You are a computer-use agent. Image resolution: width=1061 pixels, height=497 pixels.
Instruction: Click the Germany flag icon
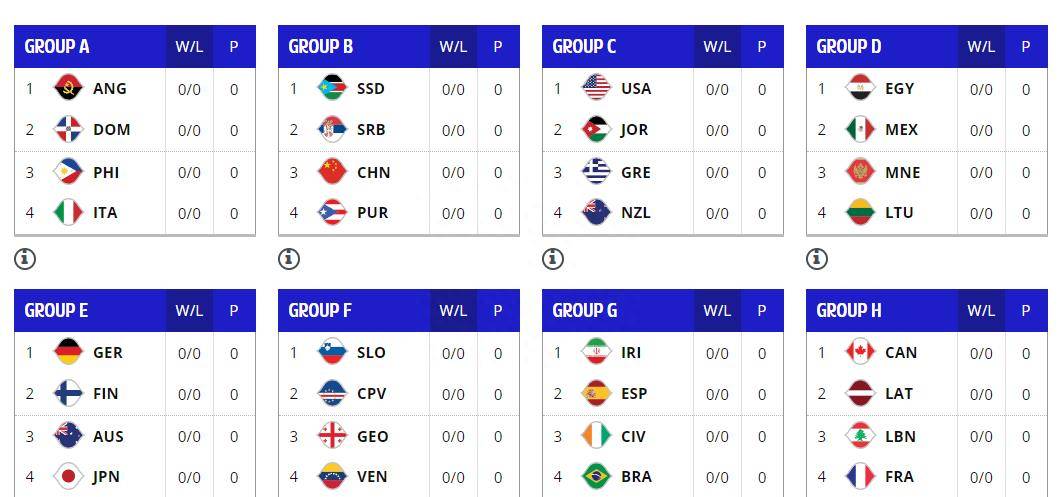click(x=68, y=352)
